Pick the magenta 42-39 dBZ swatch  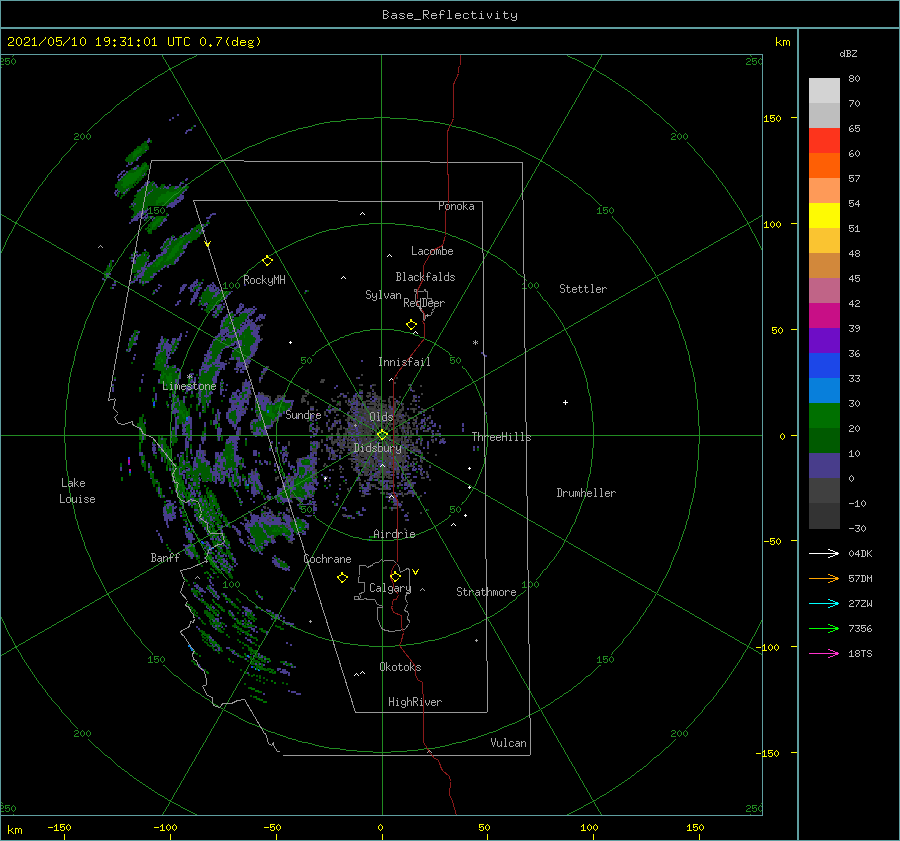pyautogui.click(x=824, y=316)
